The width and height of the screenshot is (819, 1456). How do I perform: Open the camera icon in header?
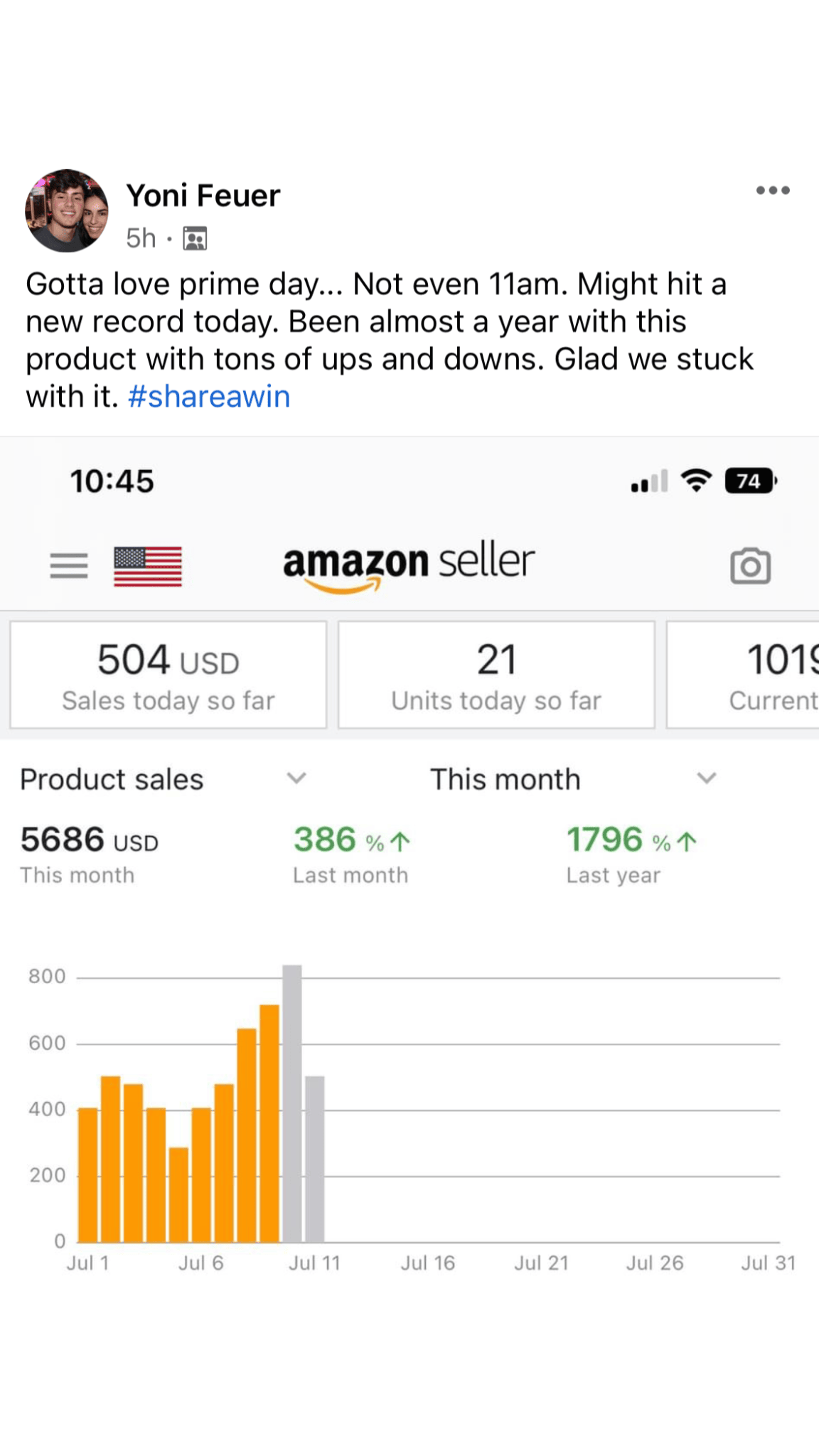(750, 566)
